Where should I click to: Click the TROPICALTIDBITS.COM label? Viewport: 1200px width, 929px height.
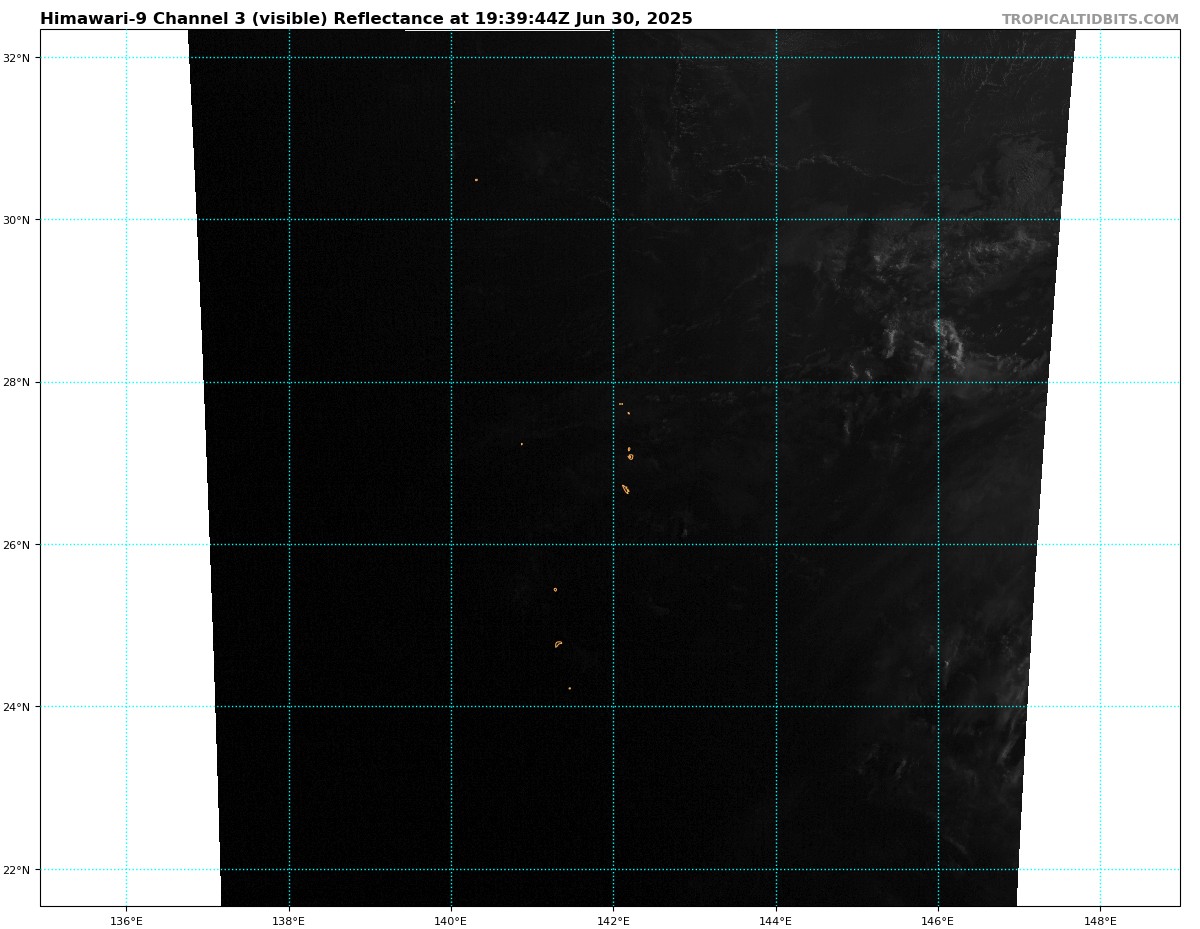pos(1090,20)
